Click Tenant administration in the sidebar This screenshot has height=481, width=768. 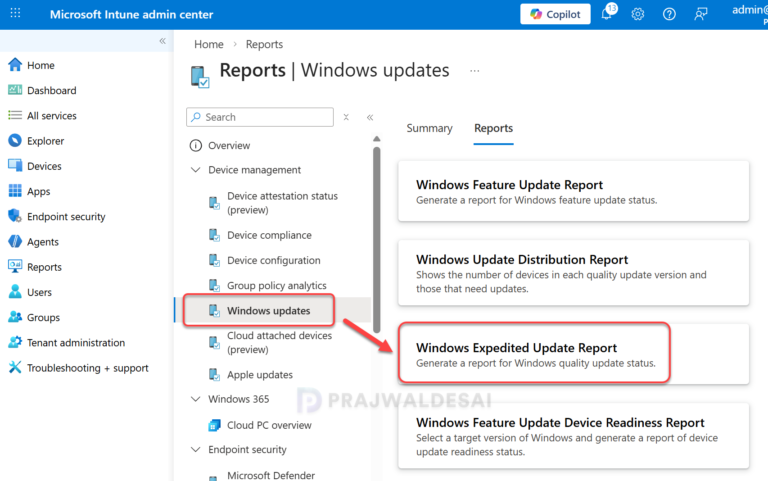point(76,342)
